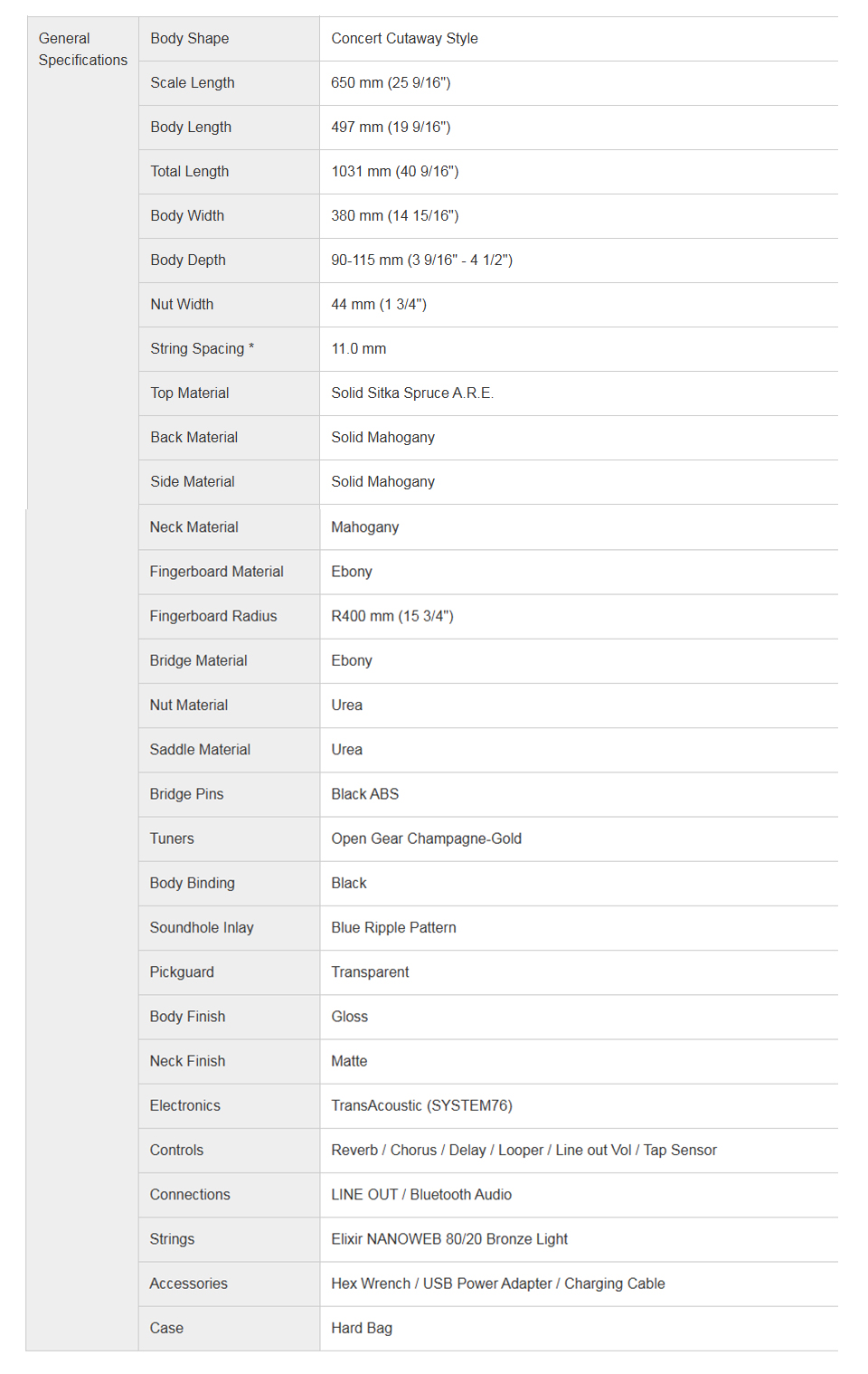
Task: Click the Scale Length 650 mm value
Action: [391, 82]
